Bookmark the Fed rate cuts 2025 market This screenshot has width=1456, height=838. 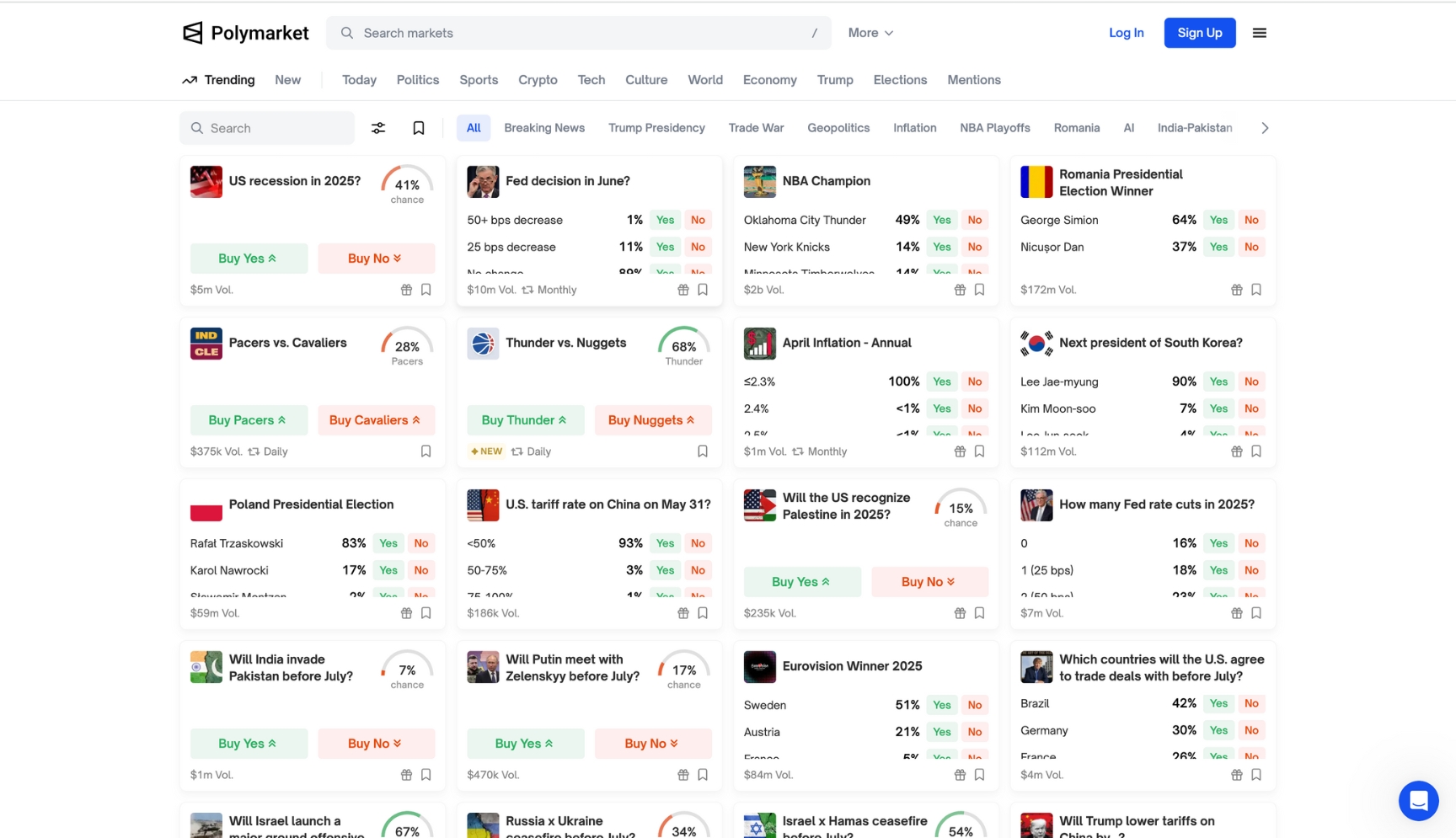[1256, 613]
